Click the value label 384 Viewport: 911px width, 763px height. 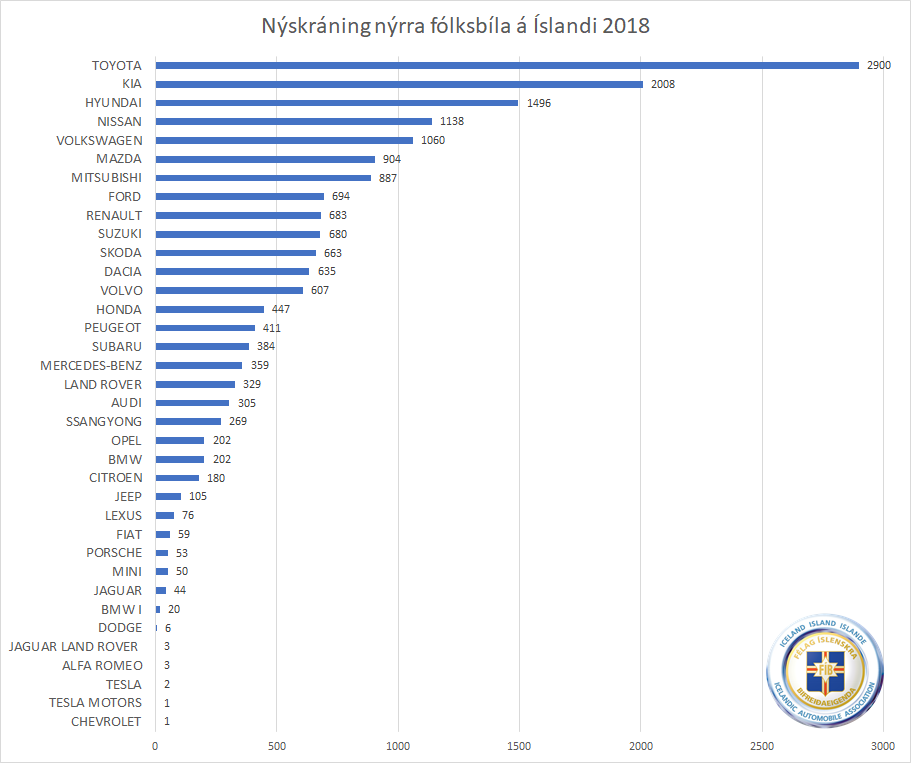pyautogui.click(x=266, y=346)
